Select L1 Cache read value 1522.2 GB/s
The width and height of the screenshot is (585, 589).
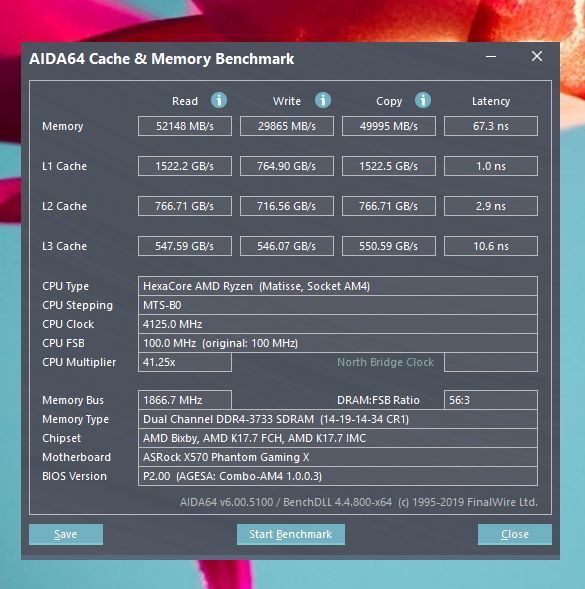tap(185, 166)
